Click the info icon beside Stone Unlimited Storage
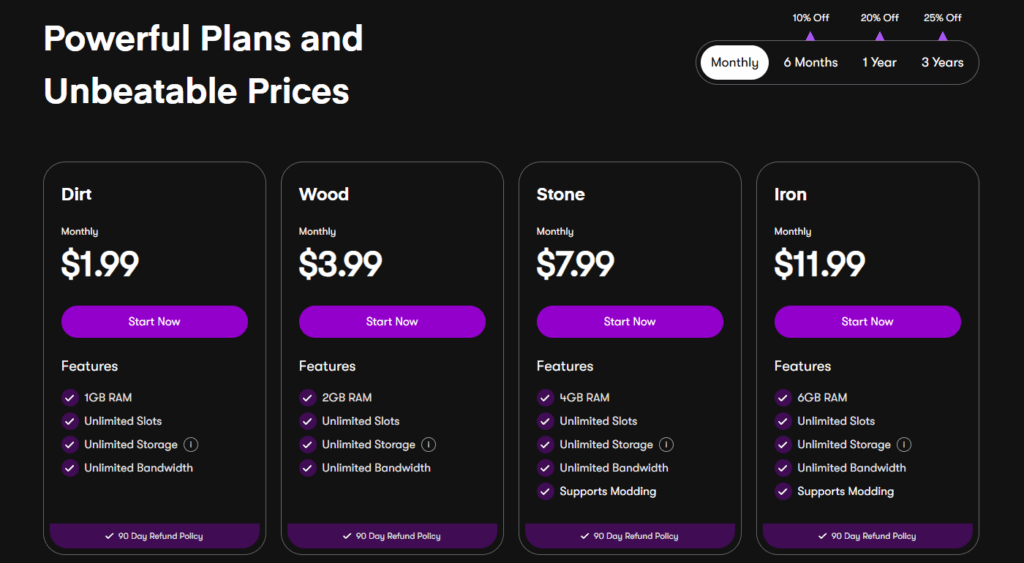1024x563 pixels. [666, 445]
